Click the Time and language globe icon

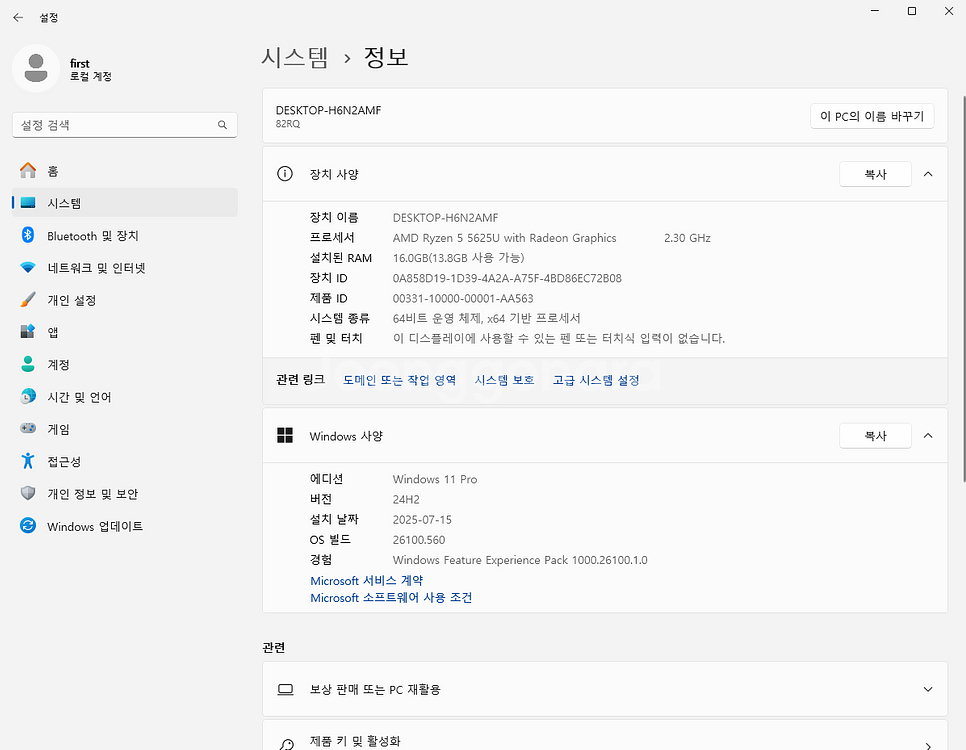pos(28,396)
